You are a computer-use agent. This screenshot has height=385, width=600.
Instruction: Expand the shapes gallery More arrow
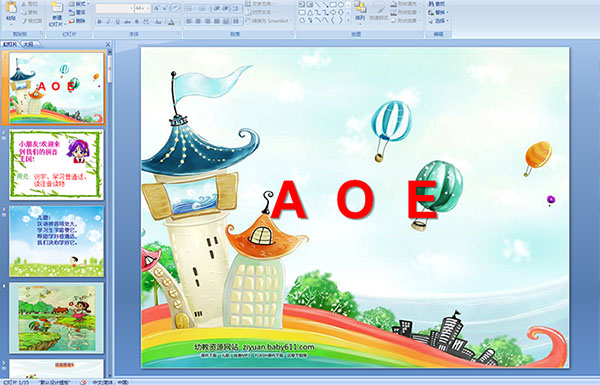[348, 20]
